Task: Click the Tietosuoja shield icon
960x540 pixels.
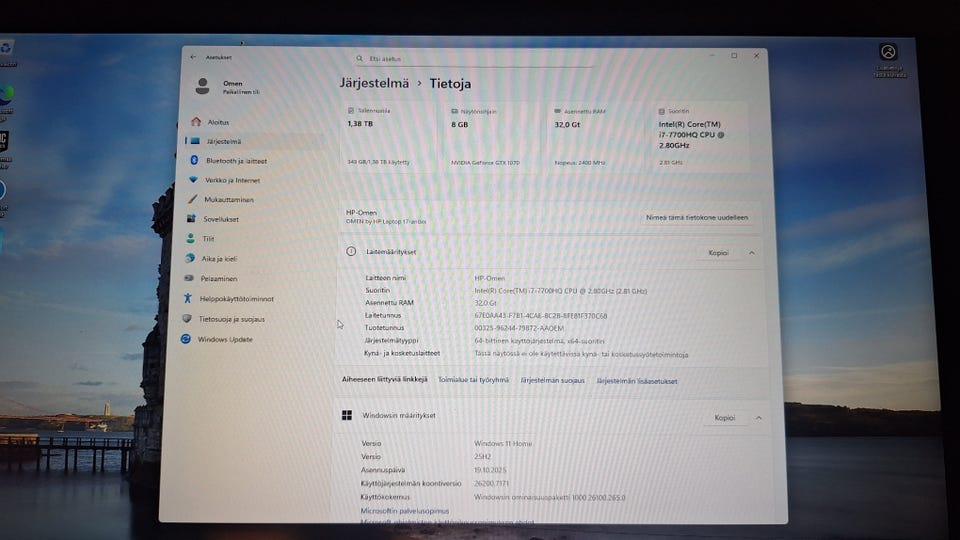Action: [x=187, y=318]
